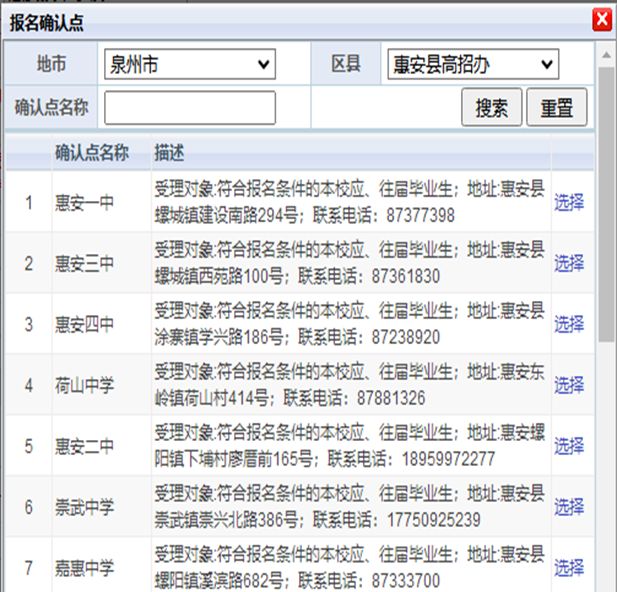Click the 确认点名称 column header
The width and height of the screenshot is (617, 592).
(92, 153)
